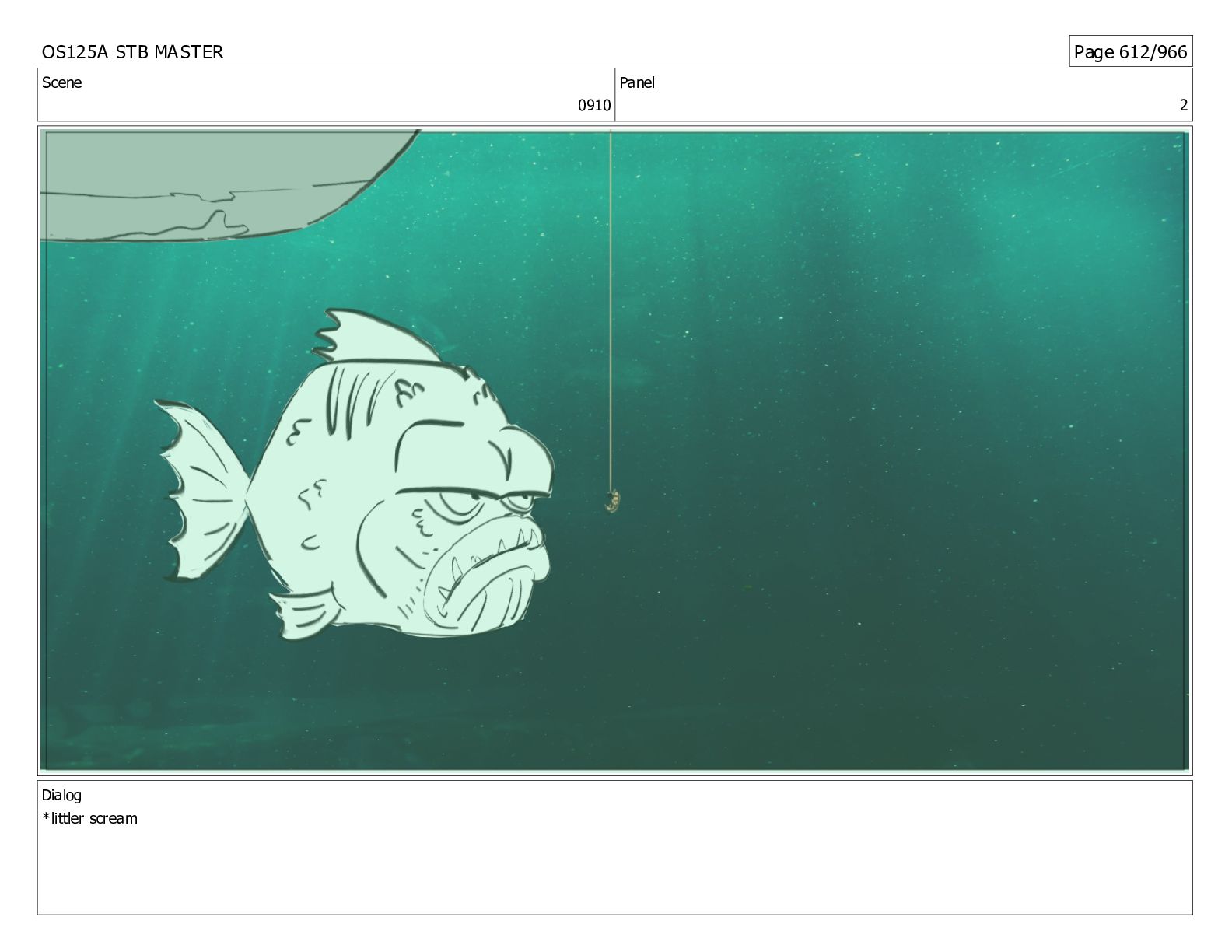Image resolution: width=1232 pixels, height=952 pixels.
Task: Click the '*littler scream' dialog text
Action: click(89, 818)
